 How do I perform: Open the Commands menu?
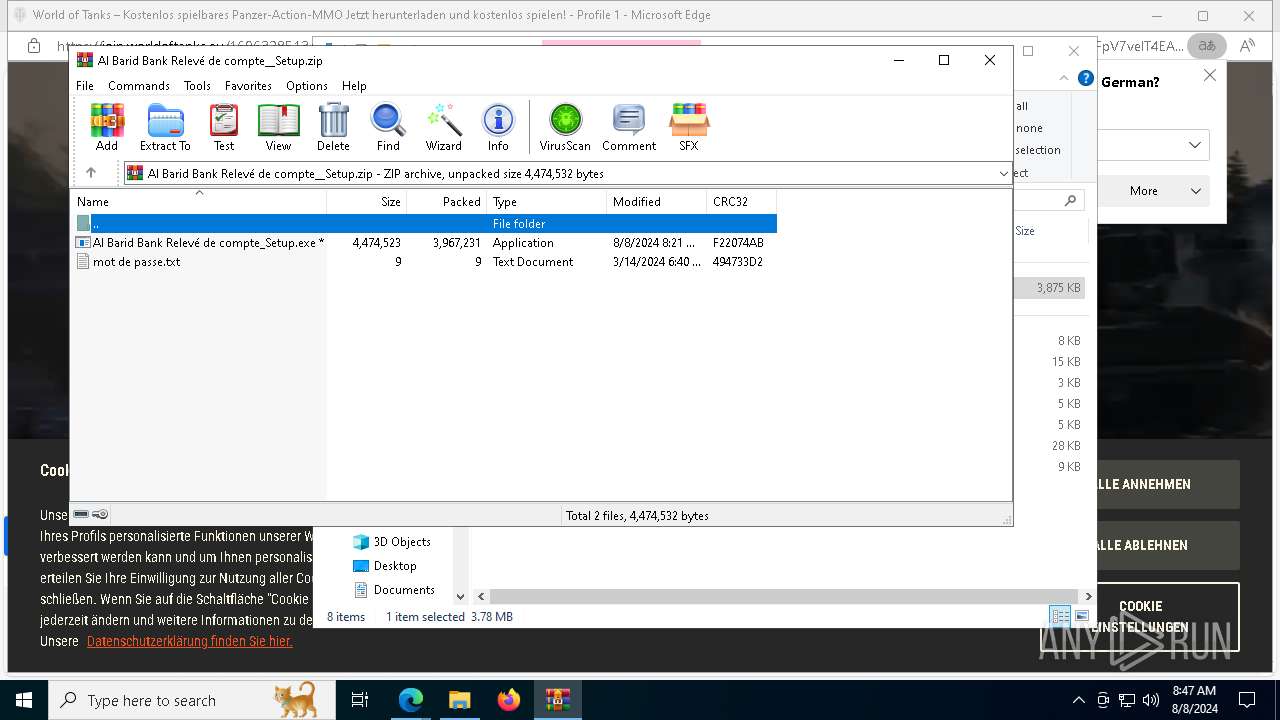click(x=139, y=86)
